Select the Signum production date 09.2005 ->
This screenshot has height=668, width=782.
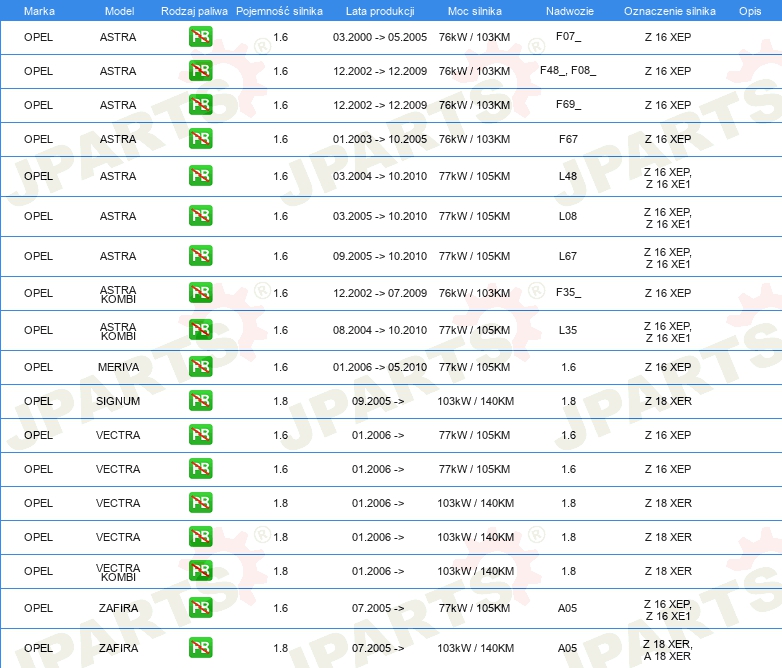click(378, 401)
